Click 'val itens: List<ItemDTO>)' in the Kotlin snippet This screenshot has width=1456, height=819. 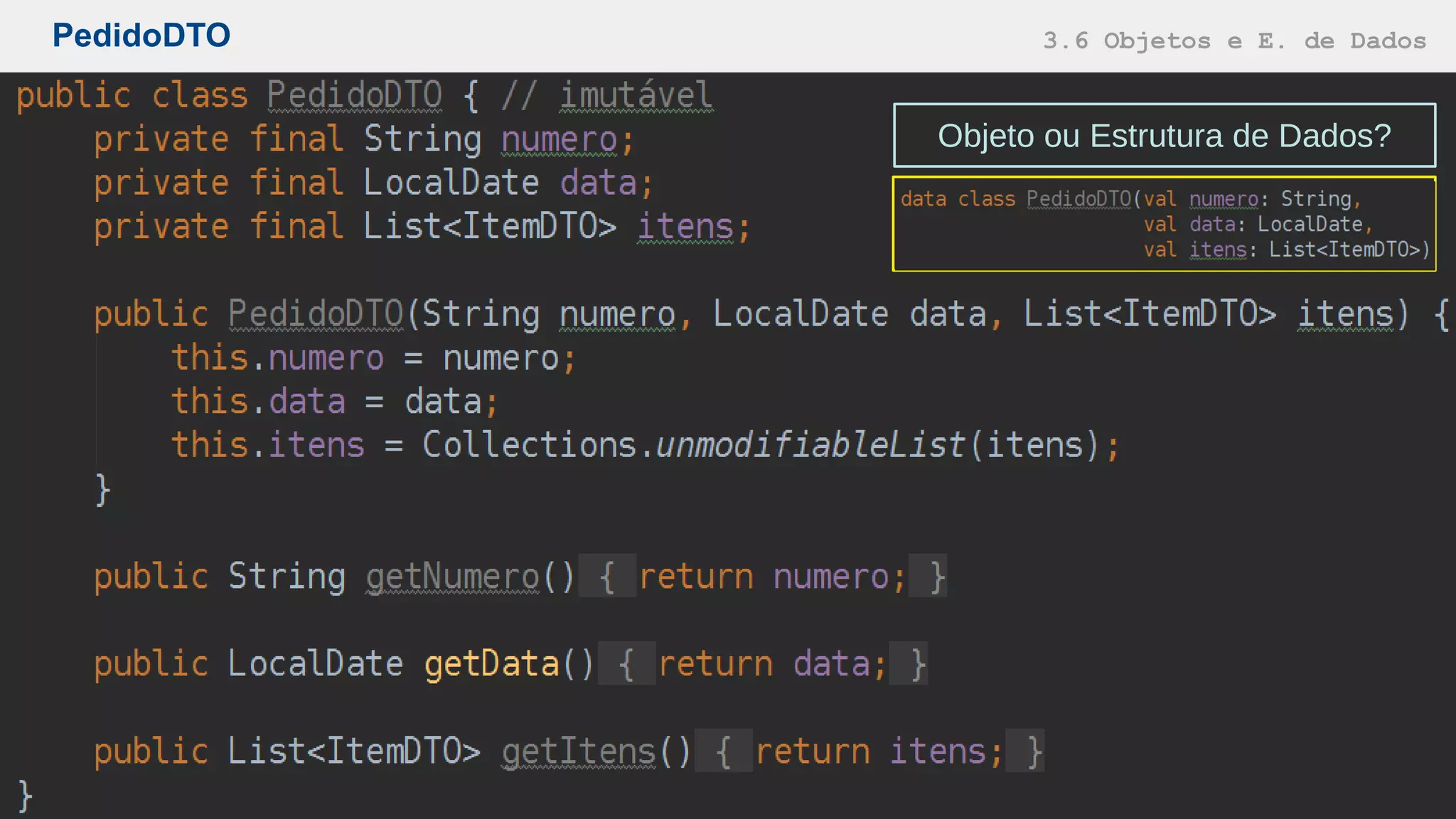[1286, 250]
